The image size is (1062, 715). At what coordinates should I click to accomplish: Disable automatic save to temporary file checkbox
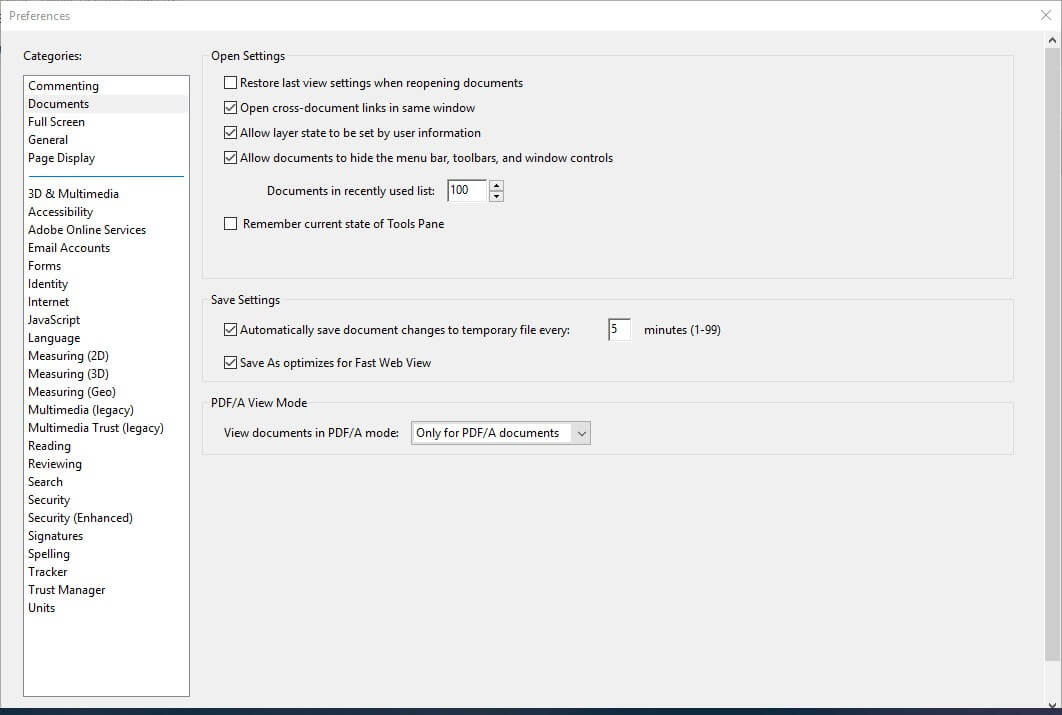[230, 330]
